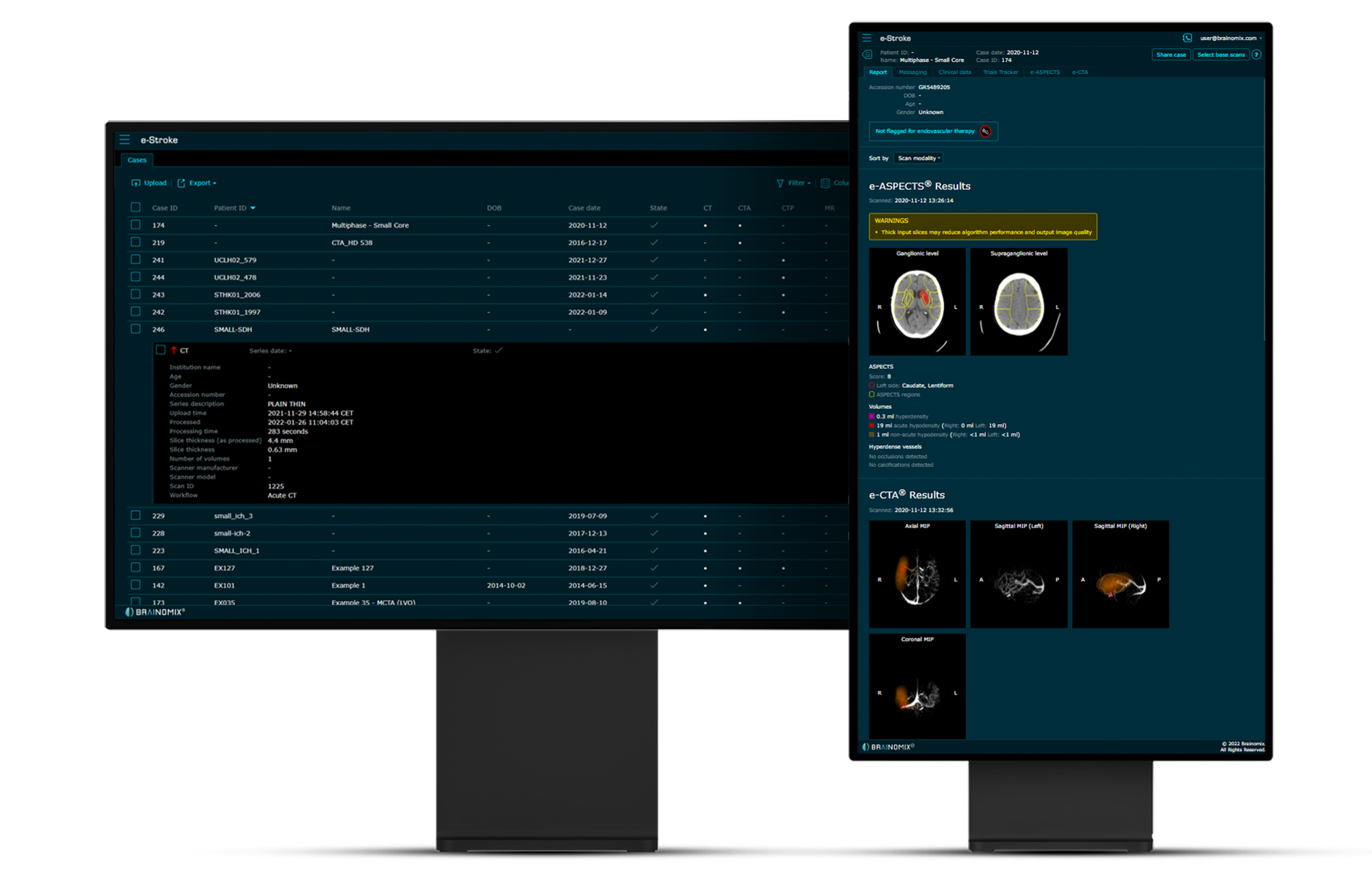Click the Case date column header
The width and height of the screenshot is (1372, 882).
(x=584, y=208)
